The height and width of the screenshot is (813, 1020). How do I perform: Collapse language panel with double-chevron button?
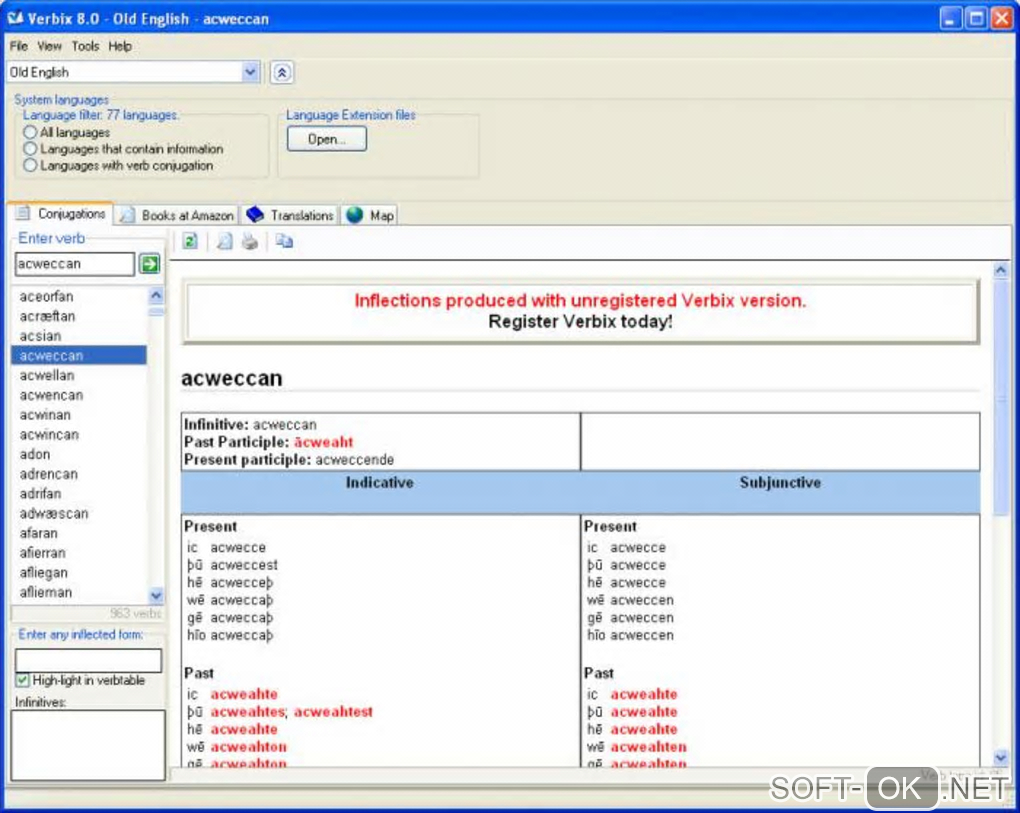click(282, 72)
